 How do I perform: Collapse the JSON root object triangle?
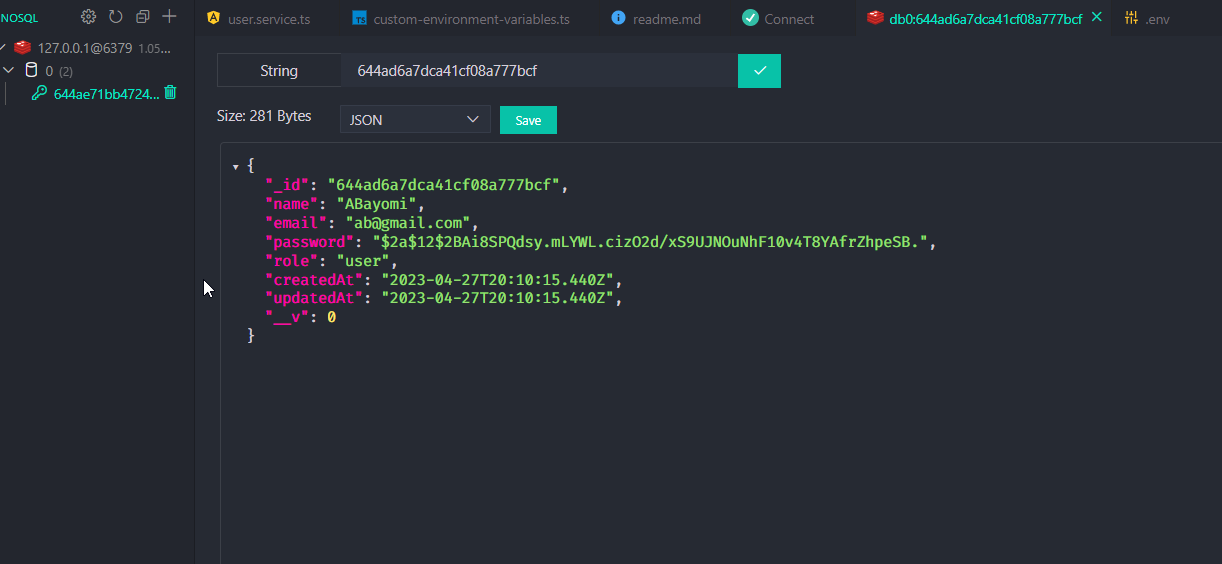pyautogui.click(x=236, y=166)
